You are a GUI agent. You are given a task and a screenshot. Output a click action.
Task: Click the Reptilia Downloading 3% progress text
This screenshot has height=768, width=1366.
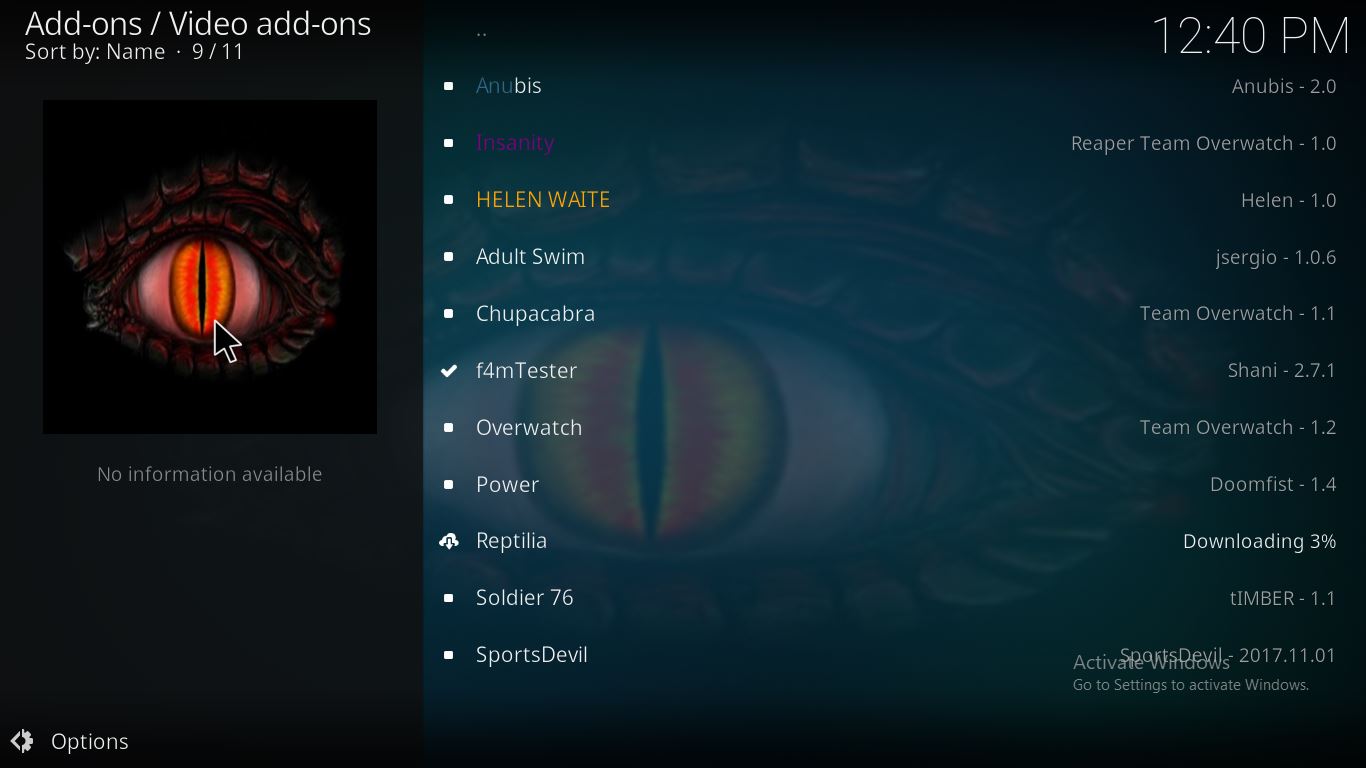tap(1259, 541)
